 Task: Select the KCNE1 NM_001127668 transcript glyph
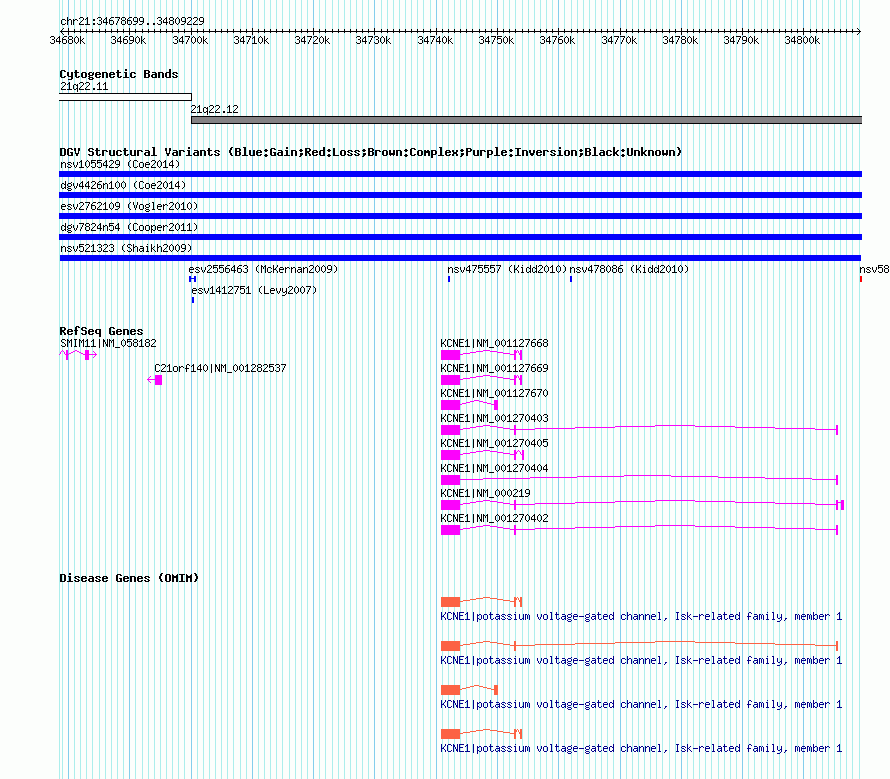[x=481, y=355]
